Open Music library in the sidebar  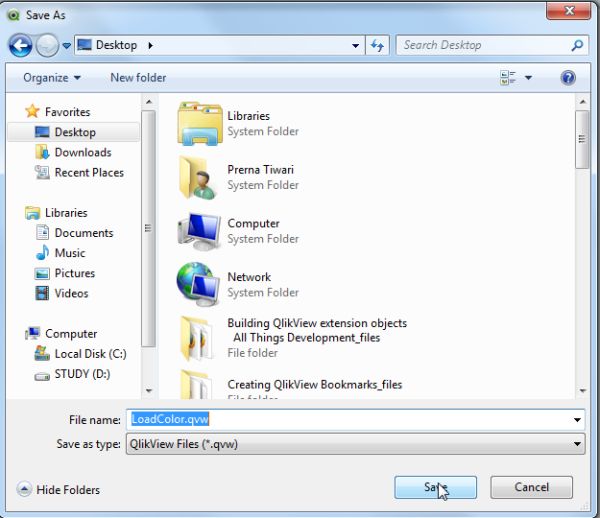point(60,253)
